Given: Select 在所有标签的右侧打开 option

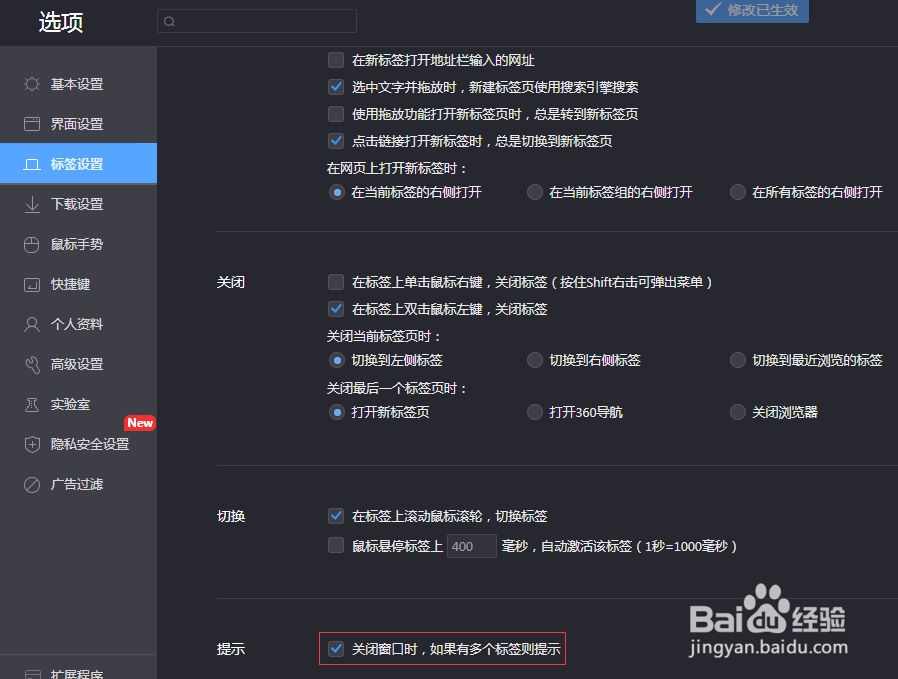Looking at the screenshot, I should pyautogui.click(x=737, y=191).
